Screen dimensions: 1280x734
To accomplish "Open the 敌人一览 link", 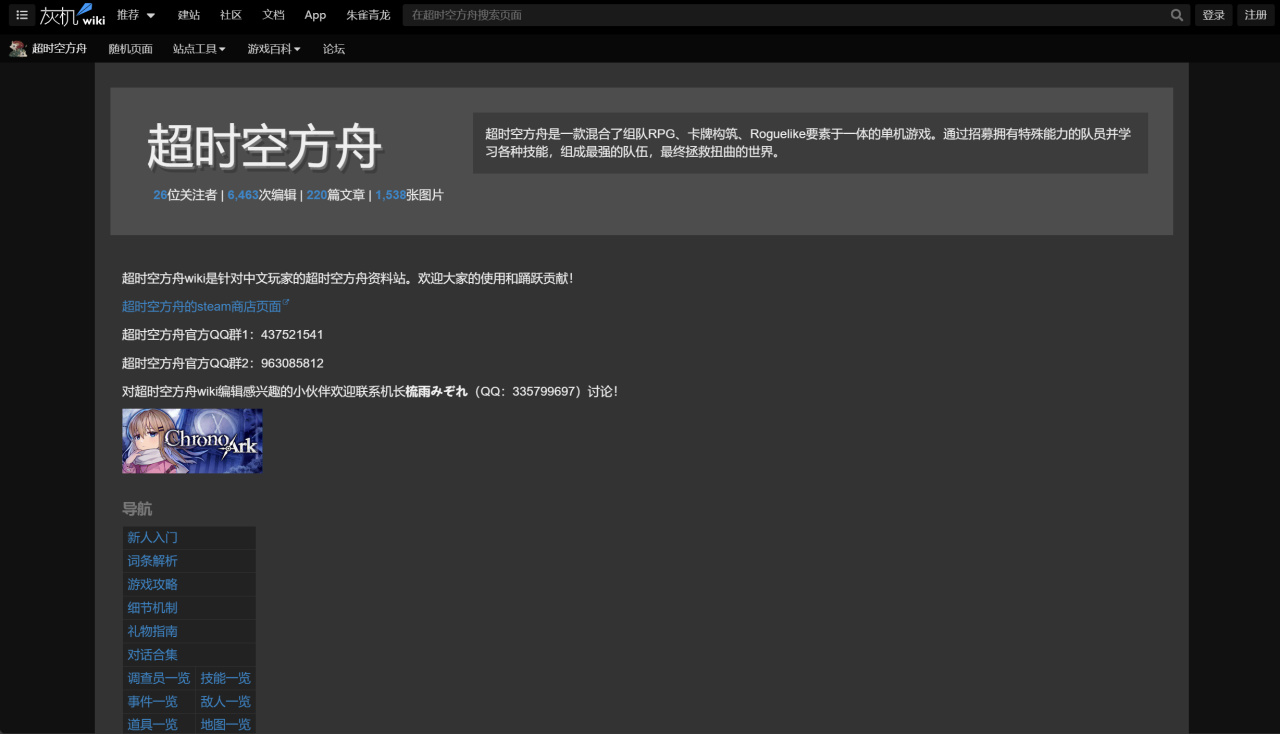I will coord(226,702).
